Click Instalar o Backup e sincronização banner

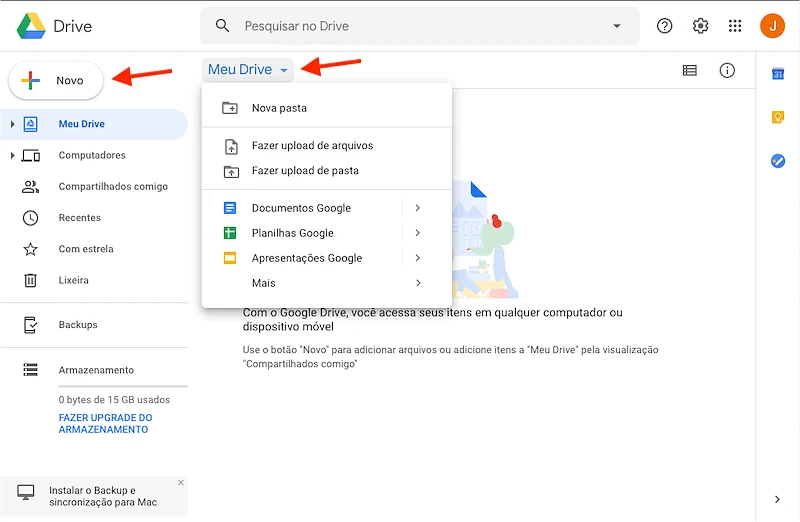[x=94, y=496]
